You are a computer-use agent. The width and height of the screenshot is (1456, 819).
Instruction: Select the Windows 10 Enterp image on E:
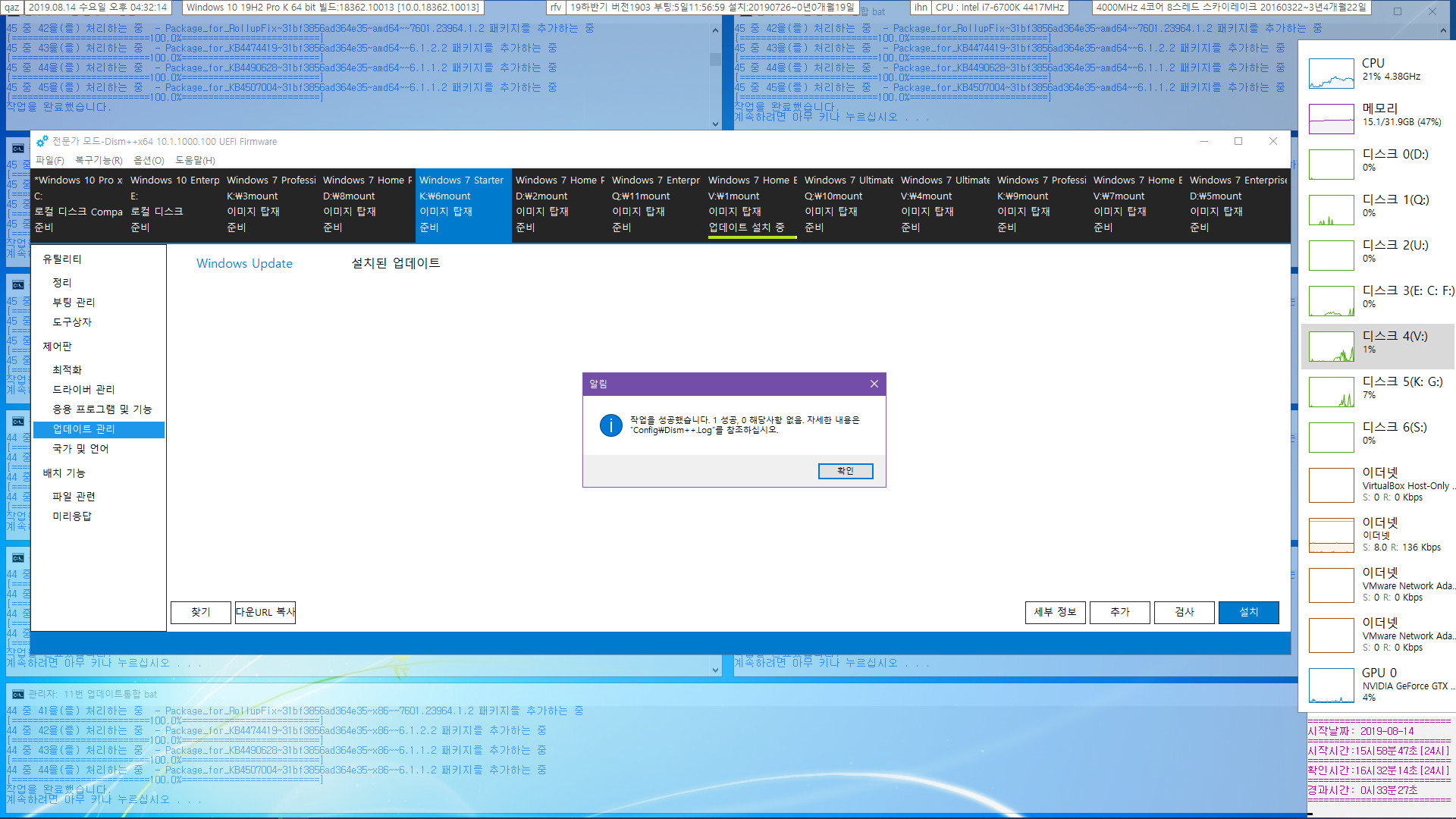click(174, 204)
